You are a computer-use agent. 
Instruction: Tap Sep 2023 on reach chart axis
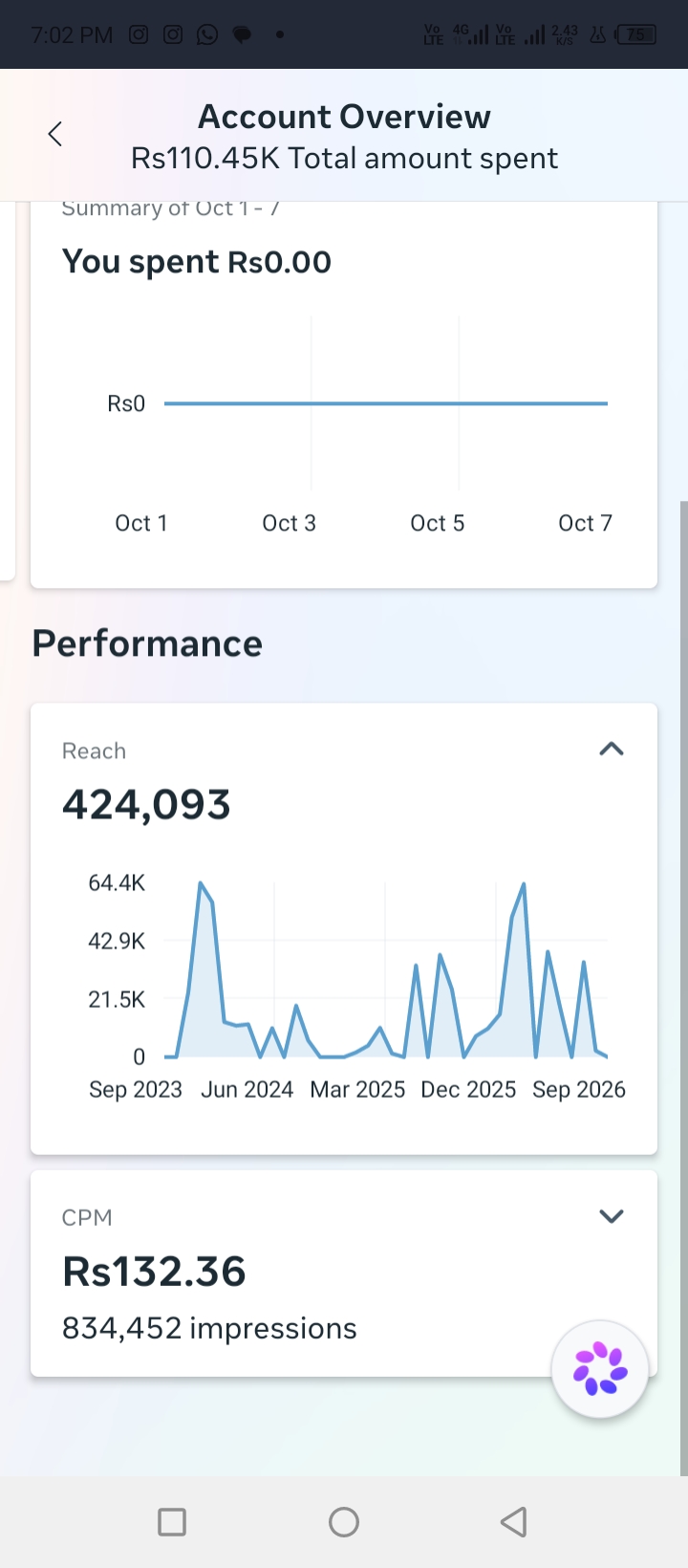pos(136,1090)
